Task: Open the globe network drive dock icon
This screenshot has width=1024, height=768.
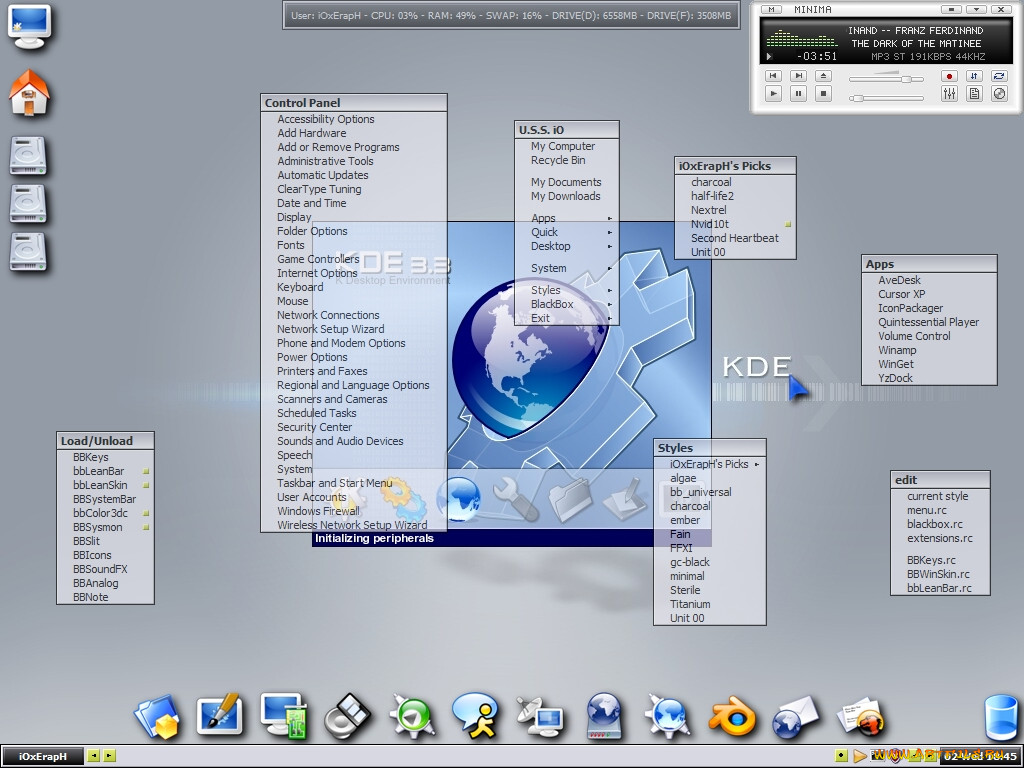Action: (603, 716)
